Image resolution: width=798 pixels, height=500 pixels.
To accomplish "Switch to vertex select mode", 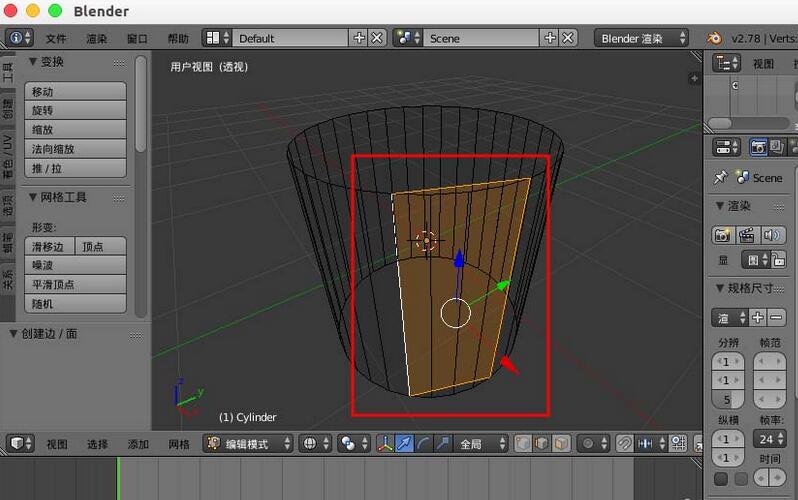I will coord(523,443).
